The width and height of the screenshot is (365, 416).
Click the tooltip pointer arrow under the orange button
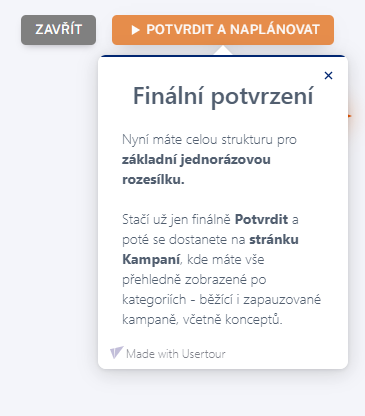tap(223, 50)
